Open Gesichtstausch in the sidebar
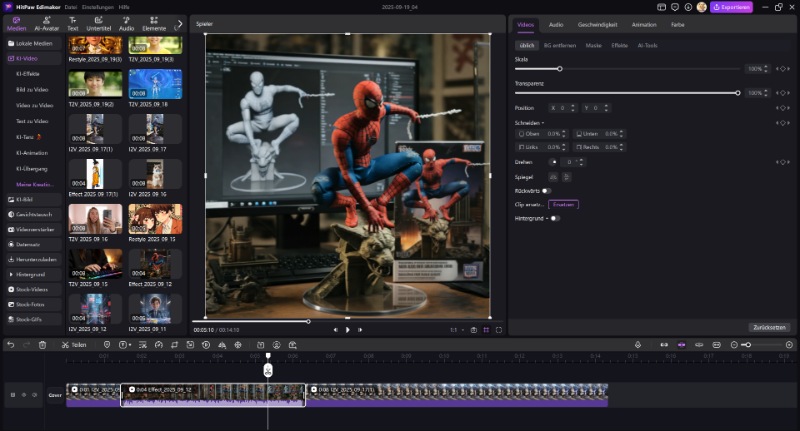 [34, 214]
